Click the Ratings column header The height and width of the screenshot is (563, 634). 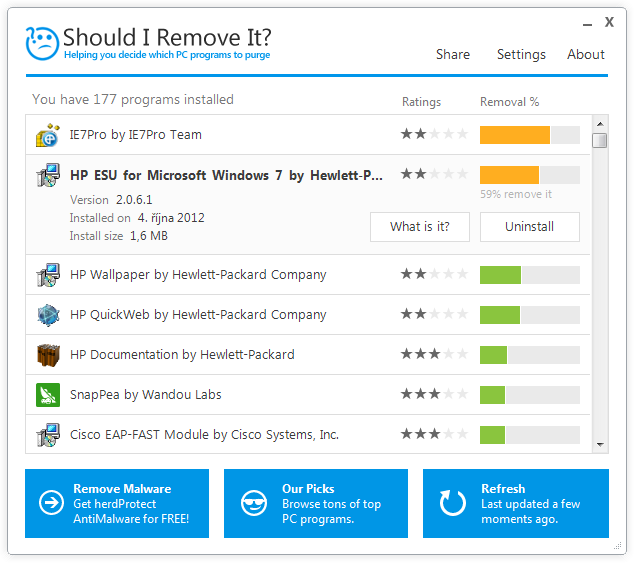(421, 102)
